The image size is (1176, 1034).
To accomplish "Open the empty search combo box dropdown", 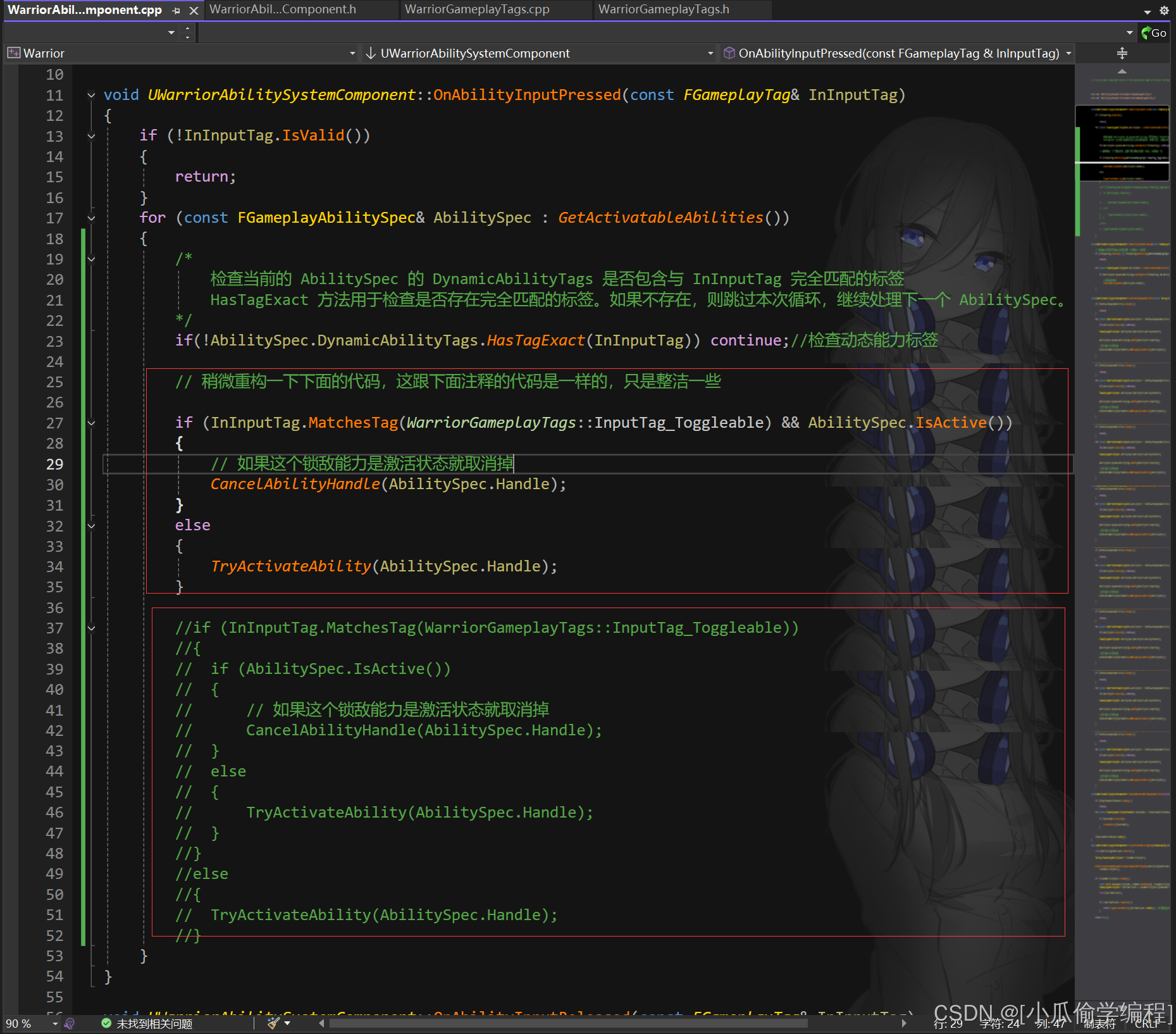I will click(171, 32).
